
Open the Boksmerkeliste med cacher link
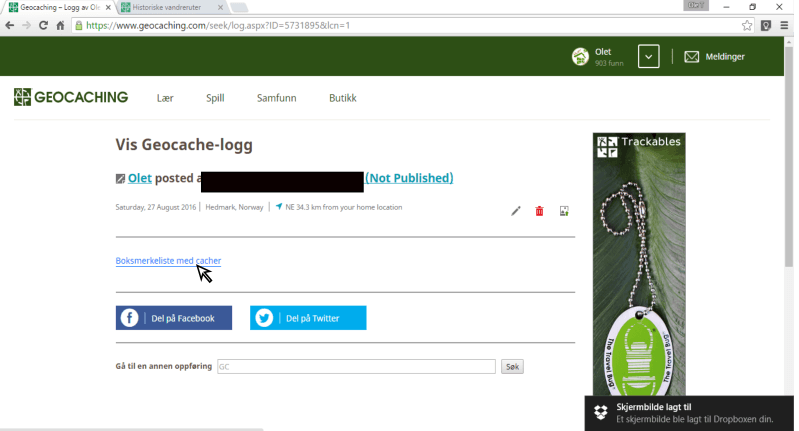[168, 260]
